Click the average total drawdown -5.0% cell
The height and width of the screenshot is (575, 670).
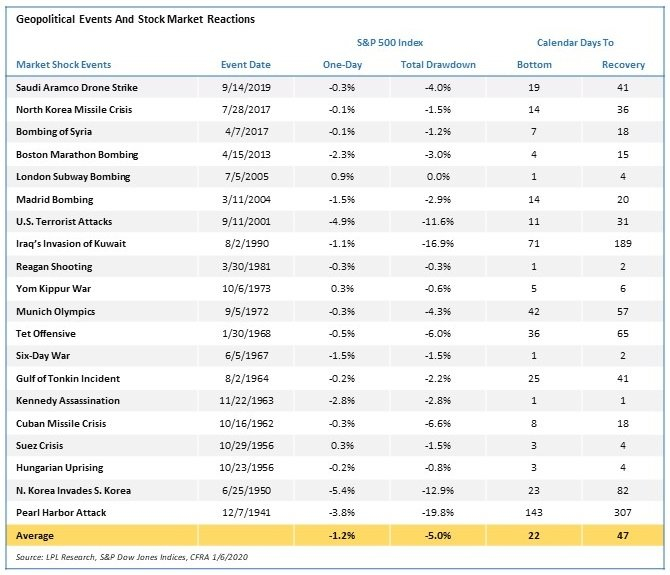[x=438, y=536]
